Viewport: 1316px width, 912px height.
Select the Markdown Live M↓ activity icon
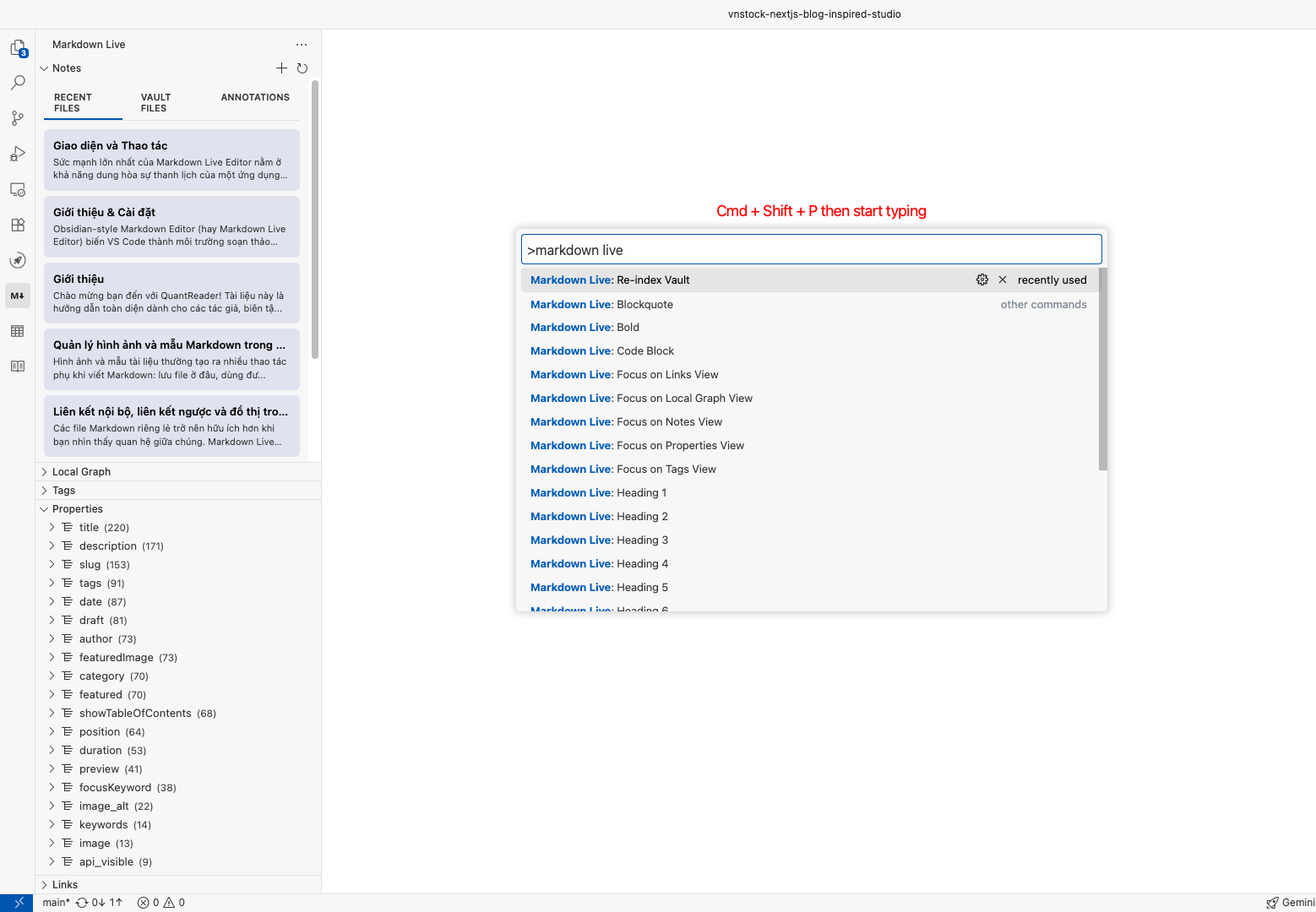click(x=18, y=296)
